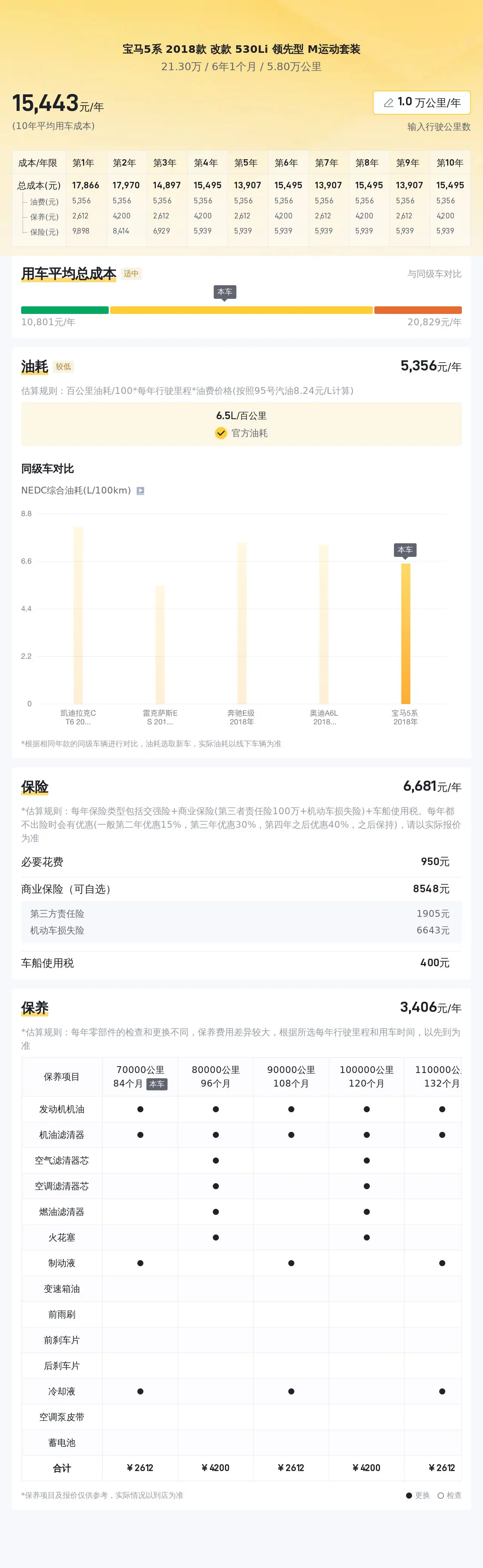Click the 与同级车对比 link
This screenshot has height=1568, width=483.
[x=434, y=274]
